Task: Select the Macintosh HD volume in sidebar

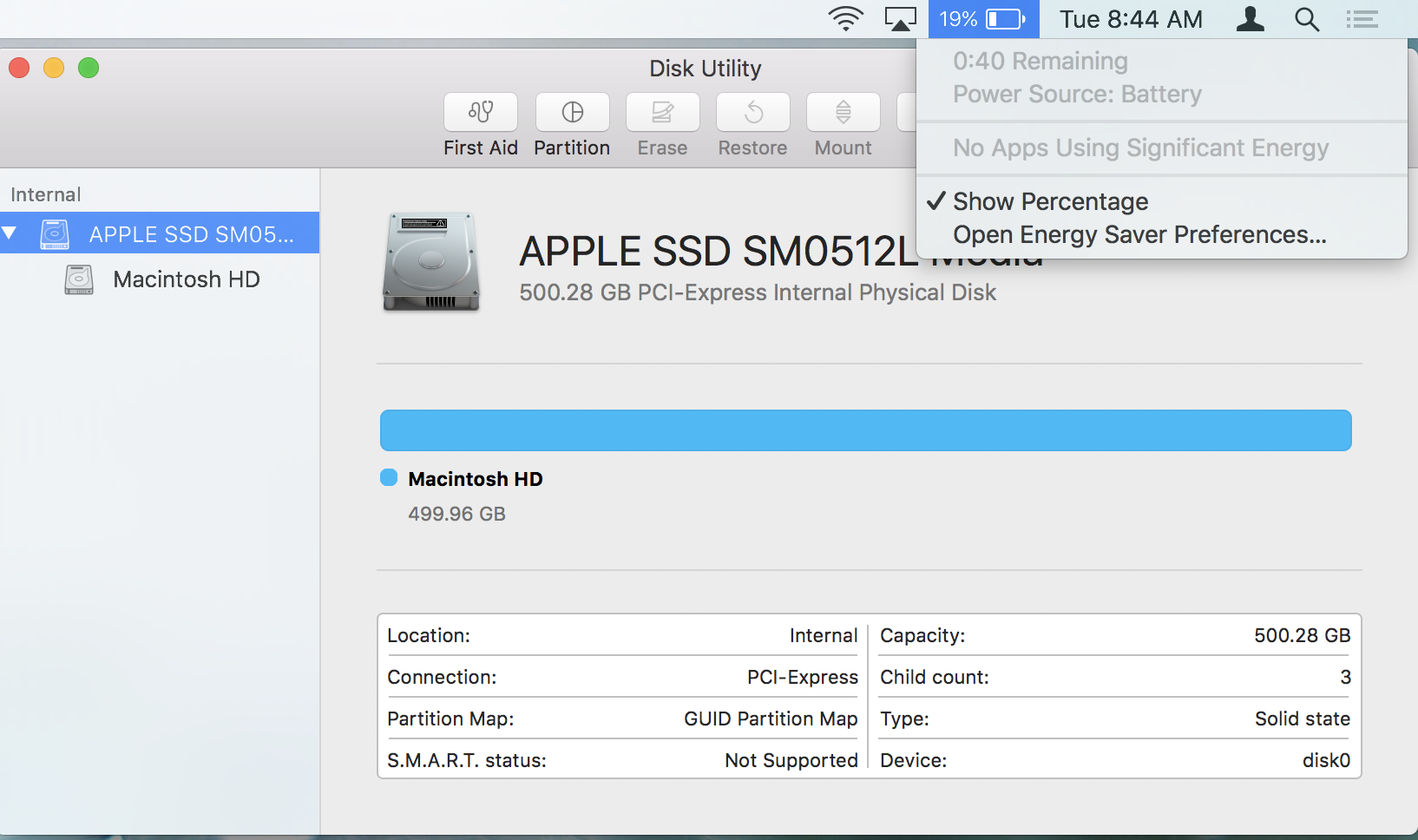Action: pos(160,279)
